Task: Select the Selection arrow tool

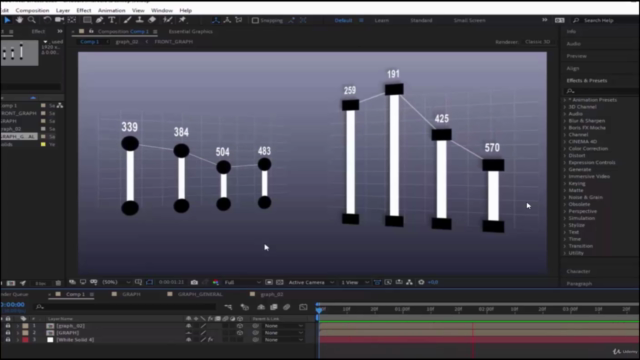Action: coord(7,20)
